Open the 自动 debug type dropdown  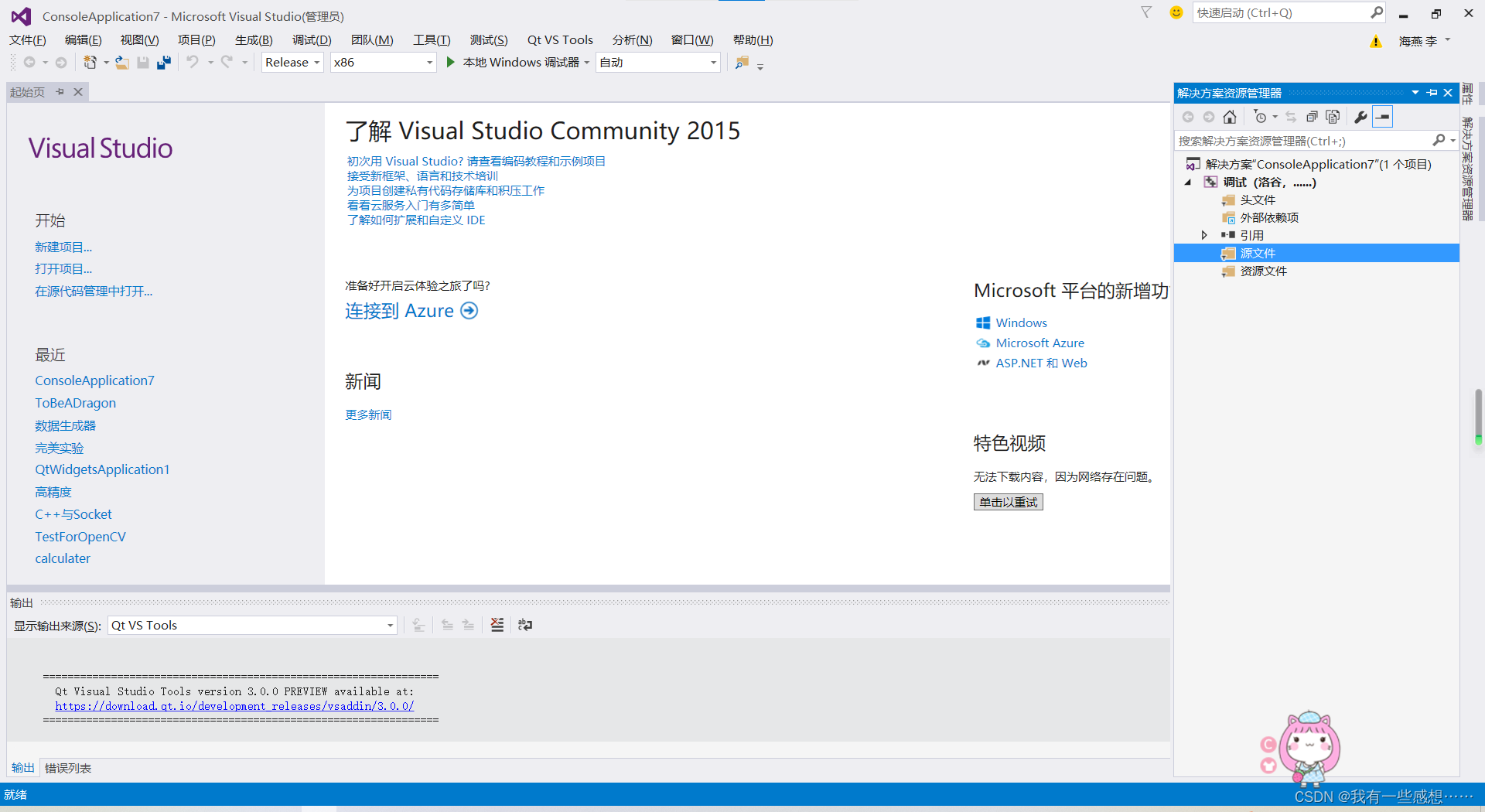pyautogui.click(x=713, y=63)
